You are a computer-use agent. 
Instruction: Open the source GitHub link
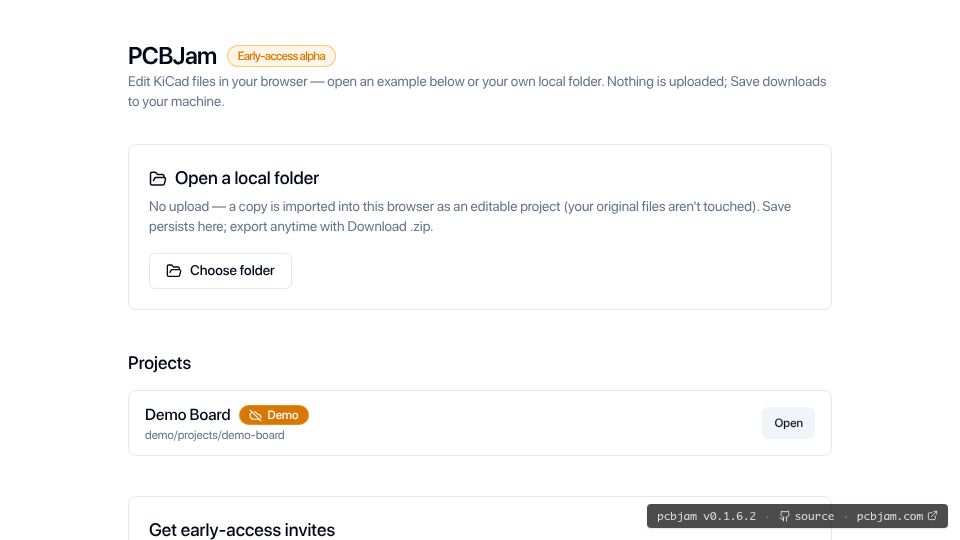tap(806, 516)
